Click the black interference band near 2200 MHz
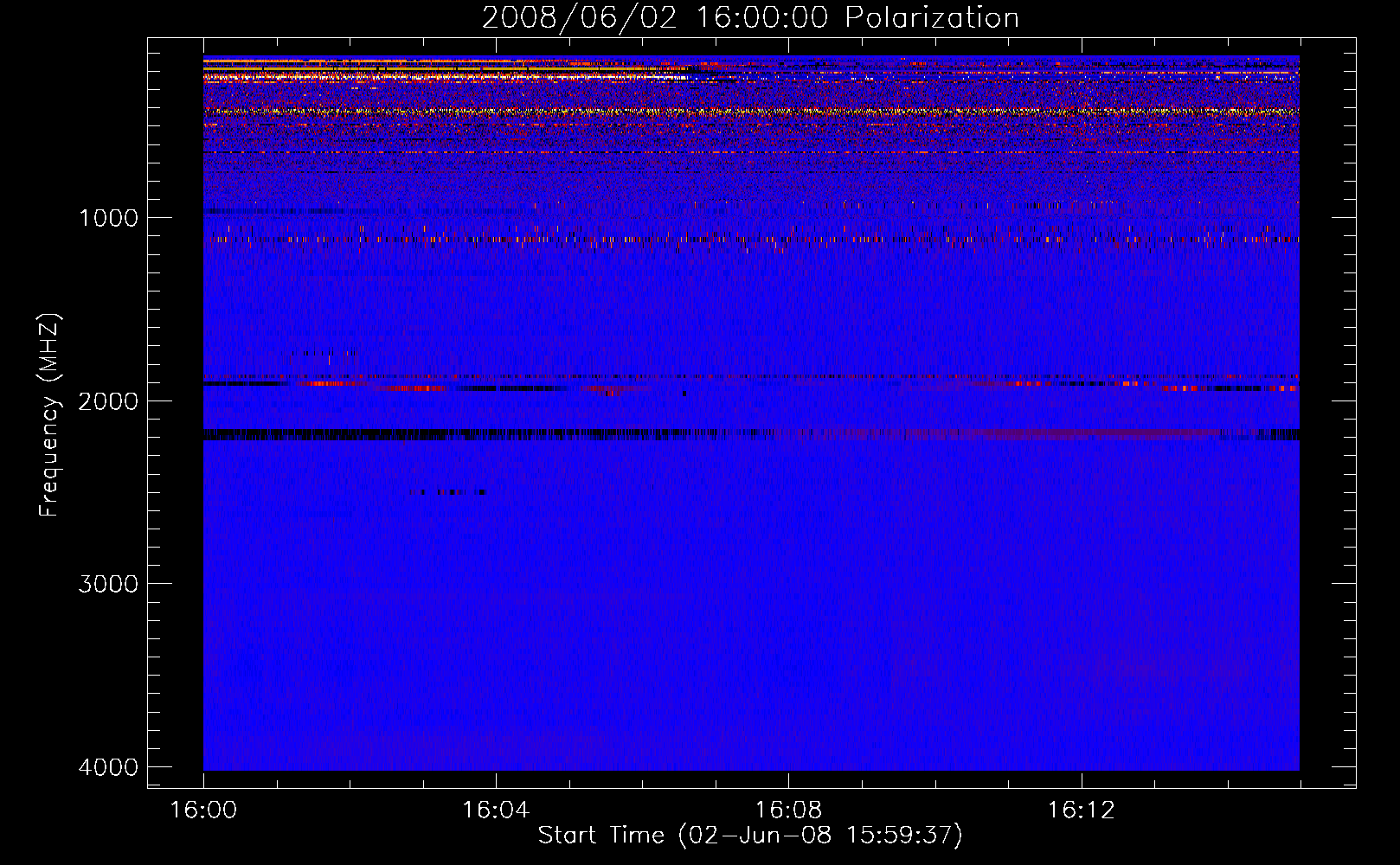Viewport: 1400px width, 865px height. pyautogui.click(x=751, y=434)
